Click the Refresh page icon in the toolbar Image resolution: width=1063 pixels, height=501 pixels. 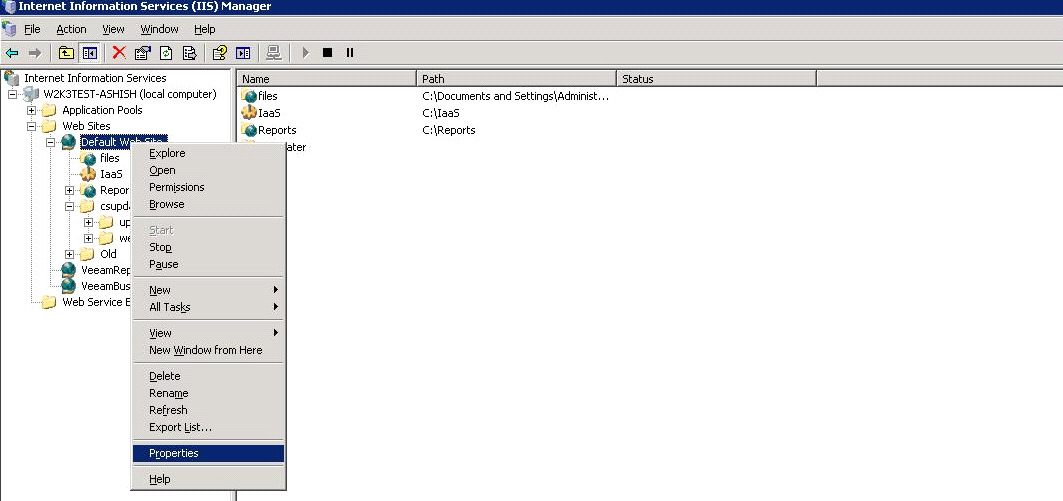(166, 53)
